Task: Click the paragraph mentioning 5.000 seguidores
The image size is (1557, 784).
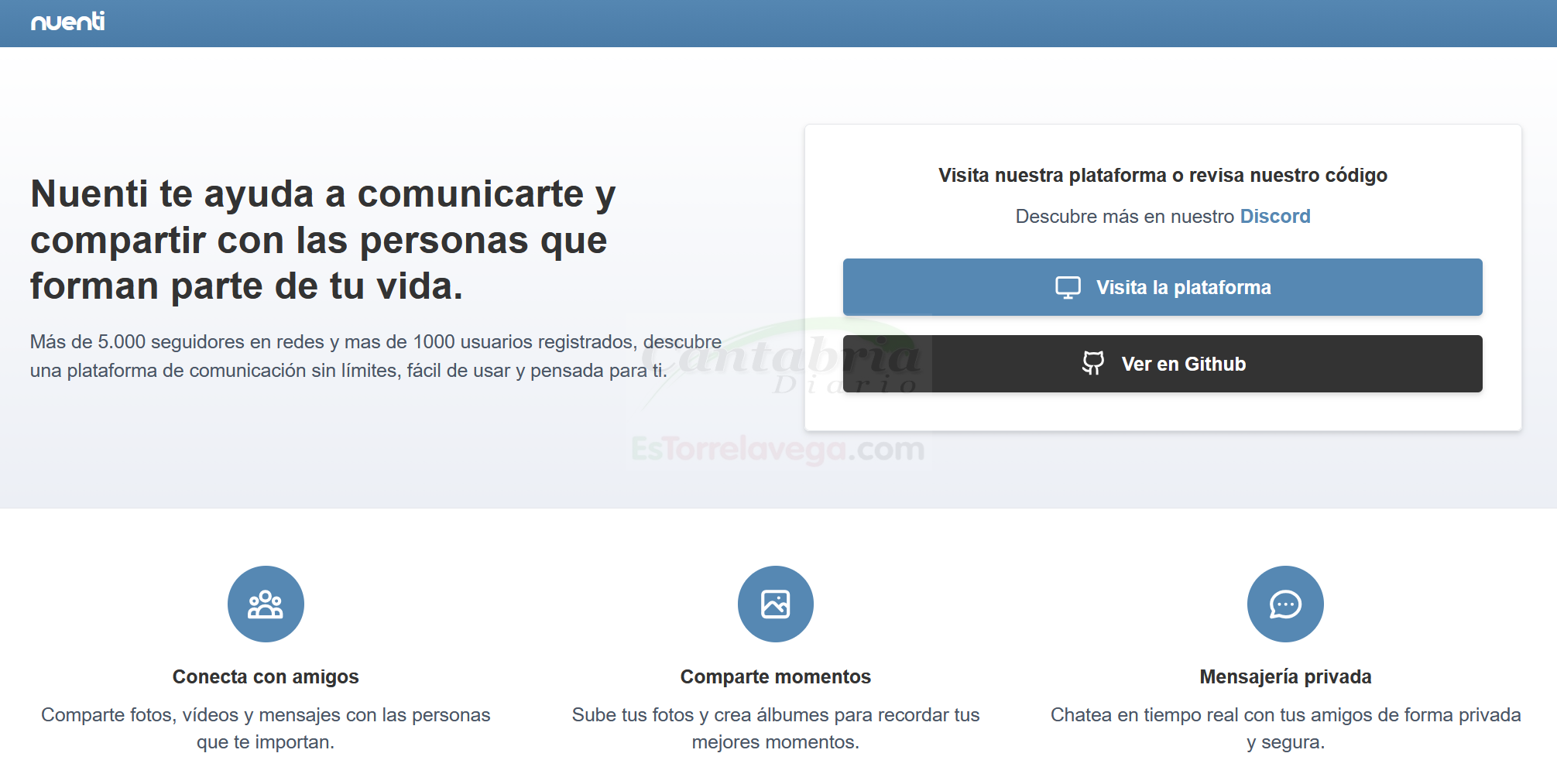Action: point(376,356)
